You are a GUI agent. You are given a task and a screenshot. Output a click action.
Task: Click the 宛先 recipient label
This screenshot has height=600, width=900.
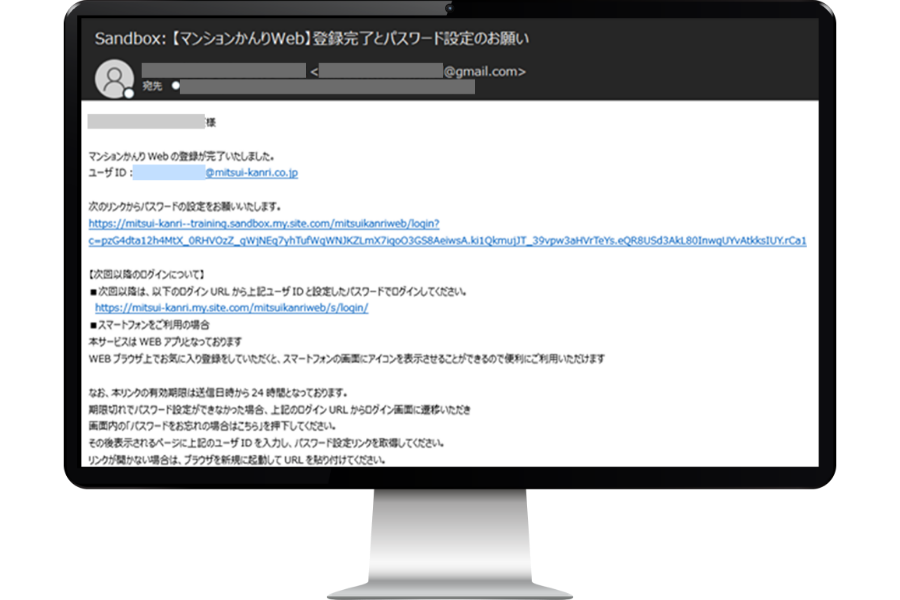153,86
